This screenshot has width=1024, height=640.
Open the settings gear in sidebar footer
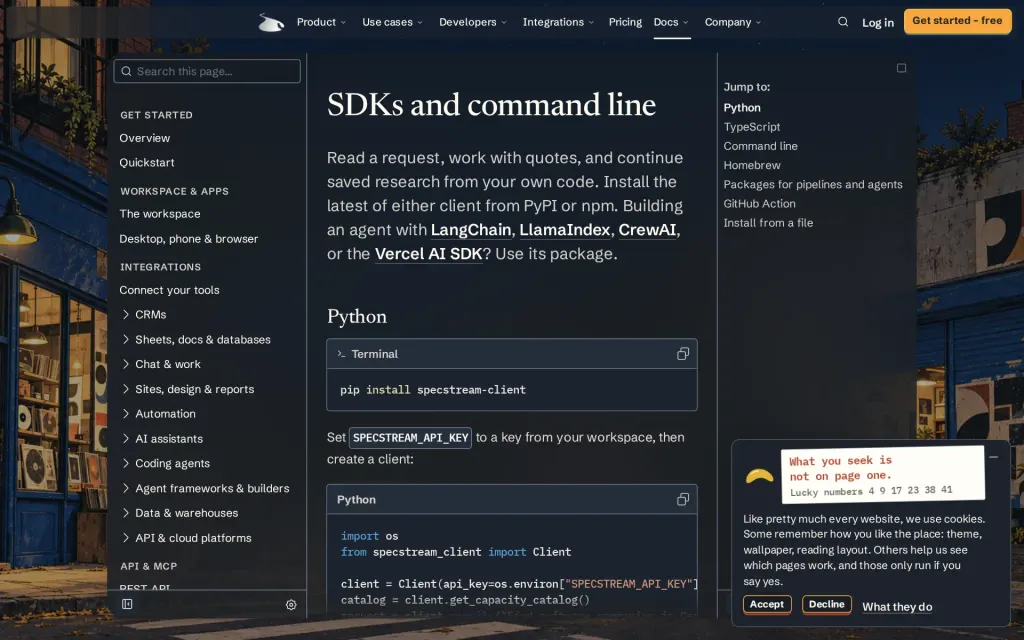tap(291, 605)
